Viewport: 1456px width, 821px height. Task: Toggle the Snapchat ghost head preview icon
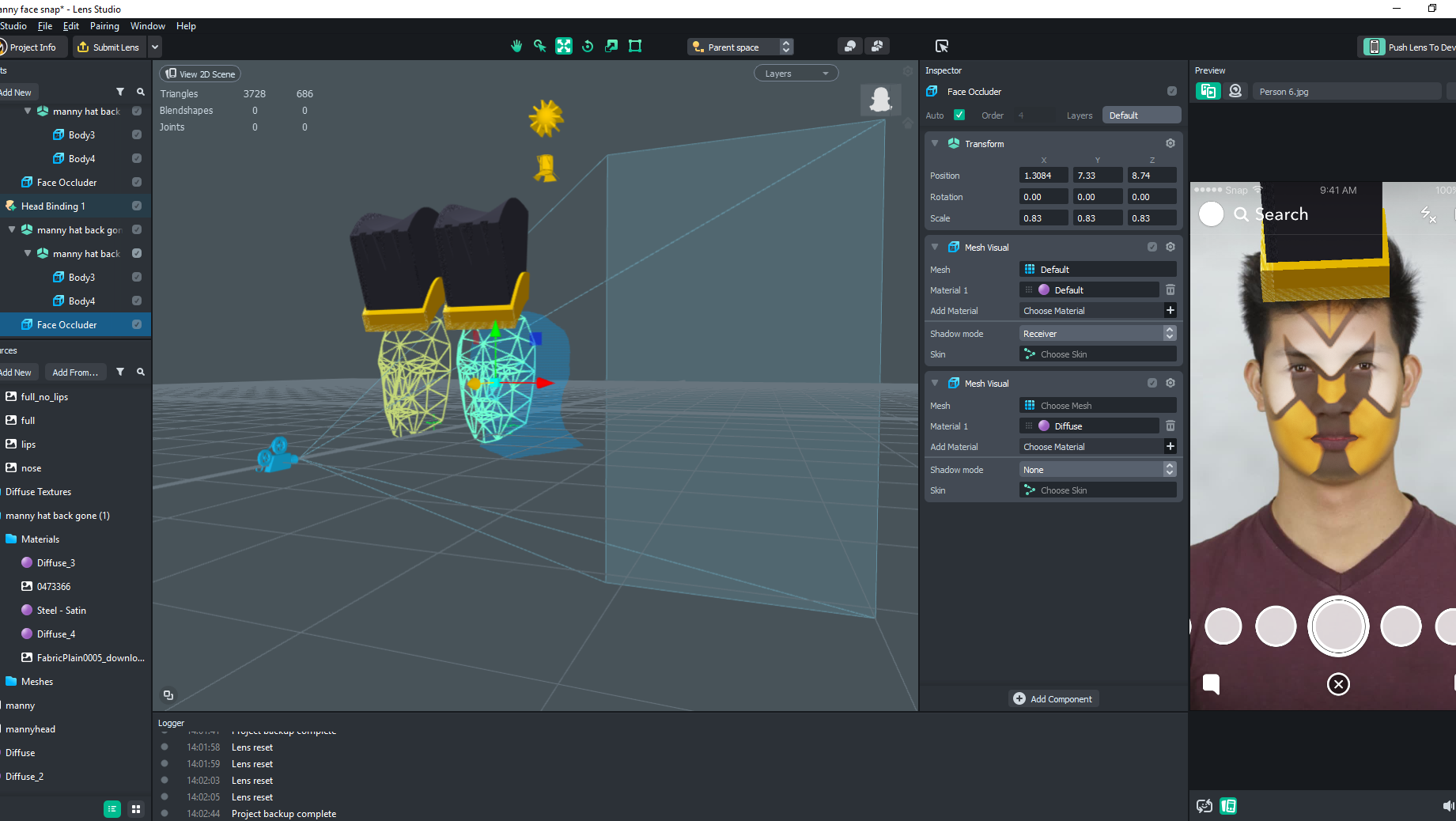tap(880, 100)
